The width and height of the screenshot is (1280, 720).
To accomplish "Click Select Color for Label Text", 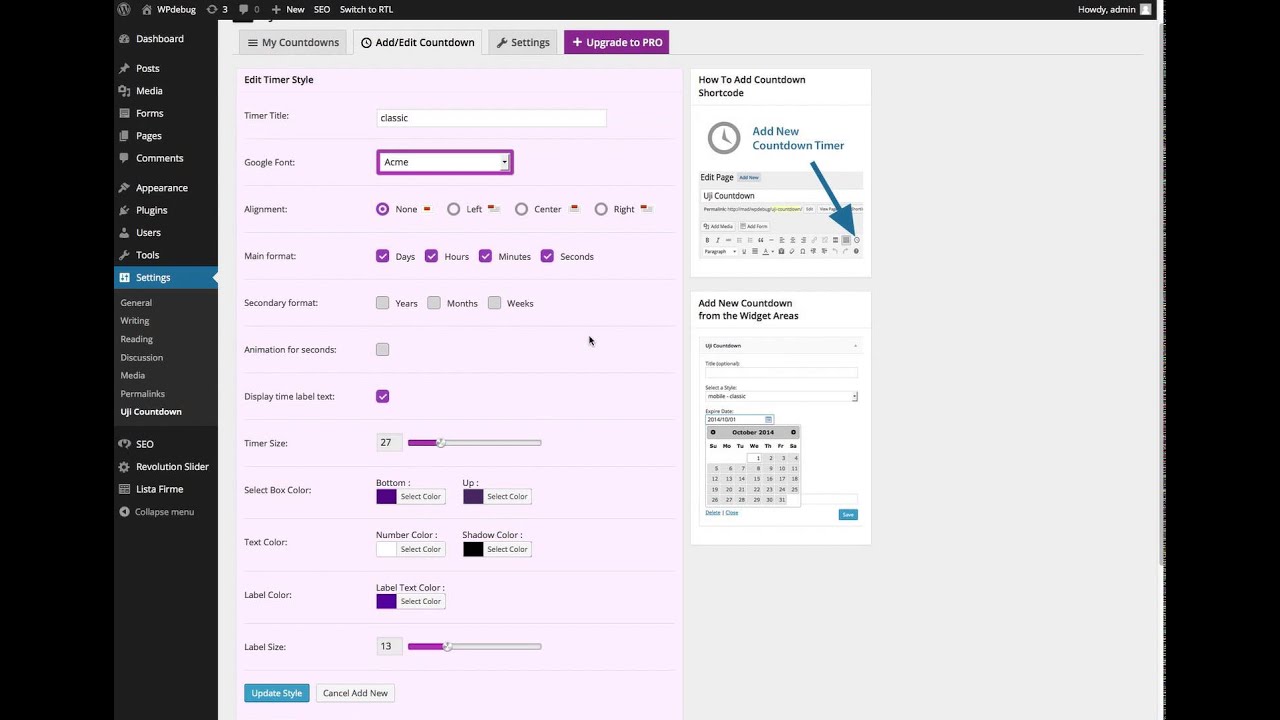I will point(421,601).
